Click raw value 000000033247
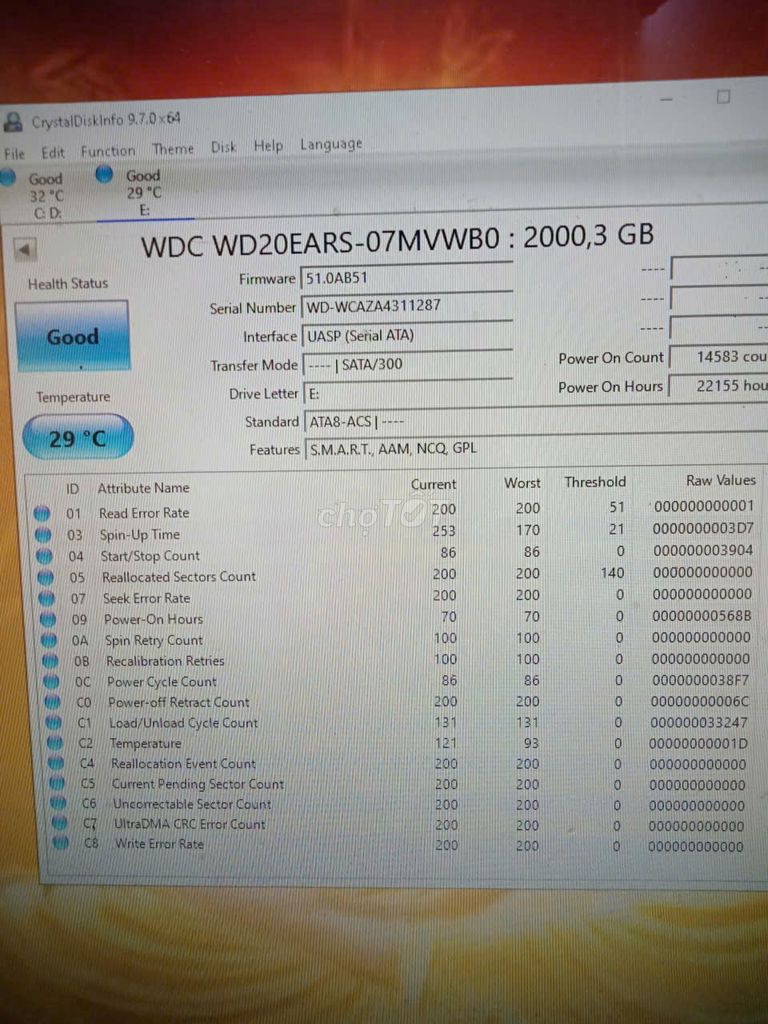The image size is (768, 1024). tap(699, 722)
